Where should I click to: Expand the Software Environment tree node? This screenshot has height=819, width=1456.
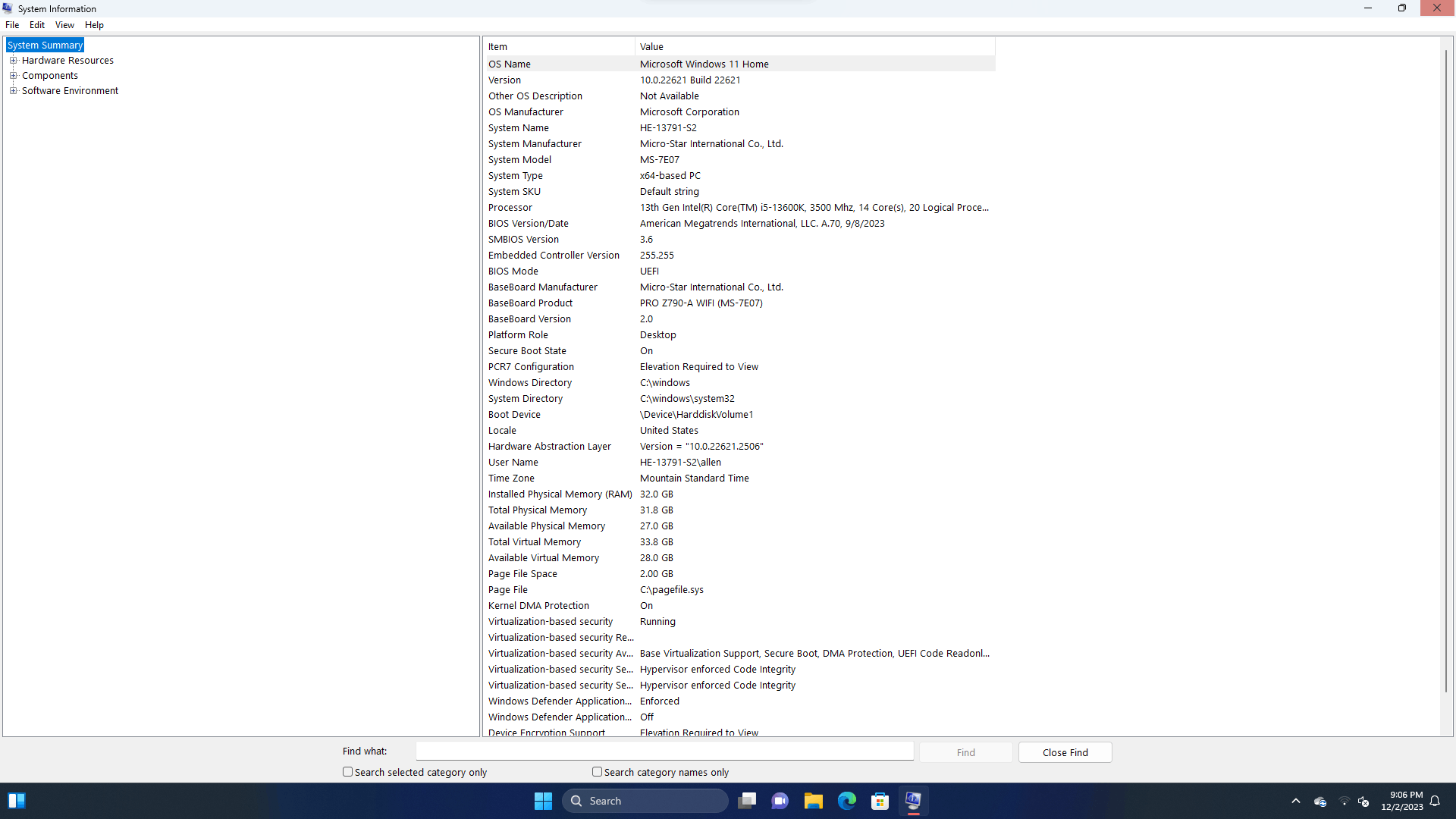(13, 91)
